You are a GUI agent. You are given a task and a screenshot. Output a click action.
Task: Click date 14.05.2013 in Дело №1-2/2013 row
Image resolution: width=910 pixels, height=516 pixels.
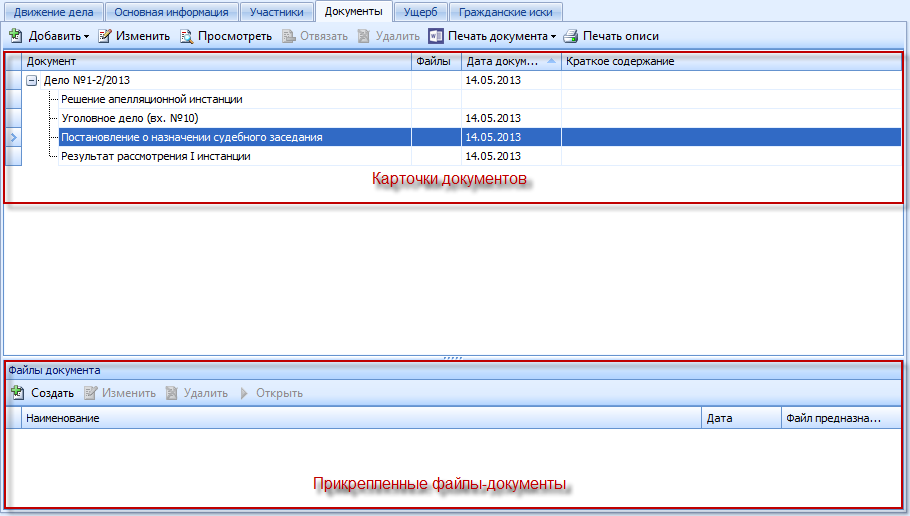click(x=493, y=80)
